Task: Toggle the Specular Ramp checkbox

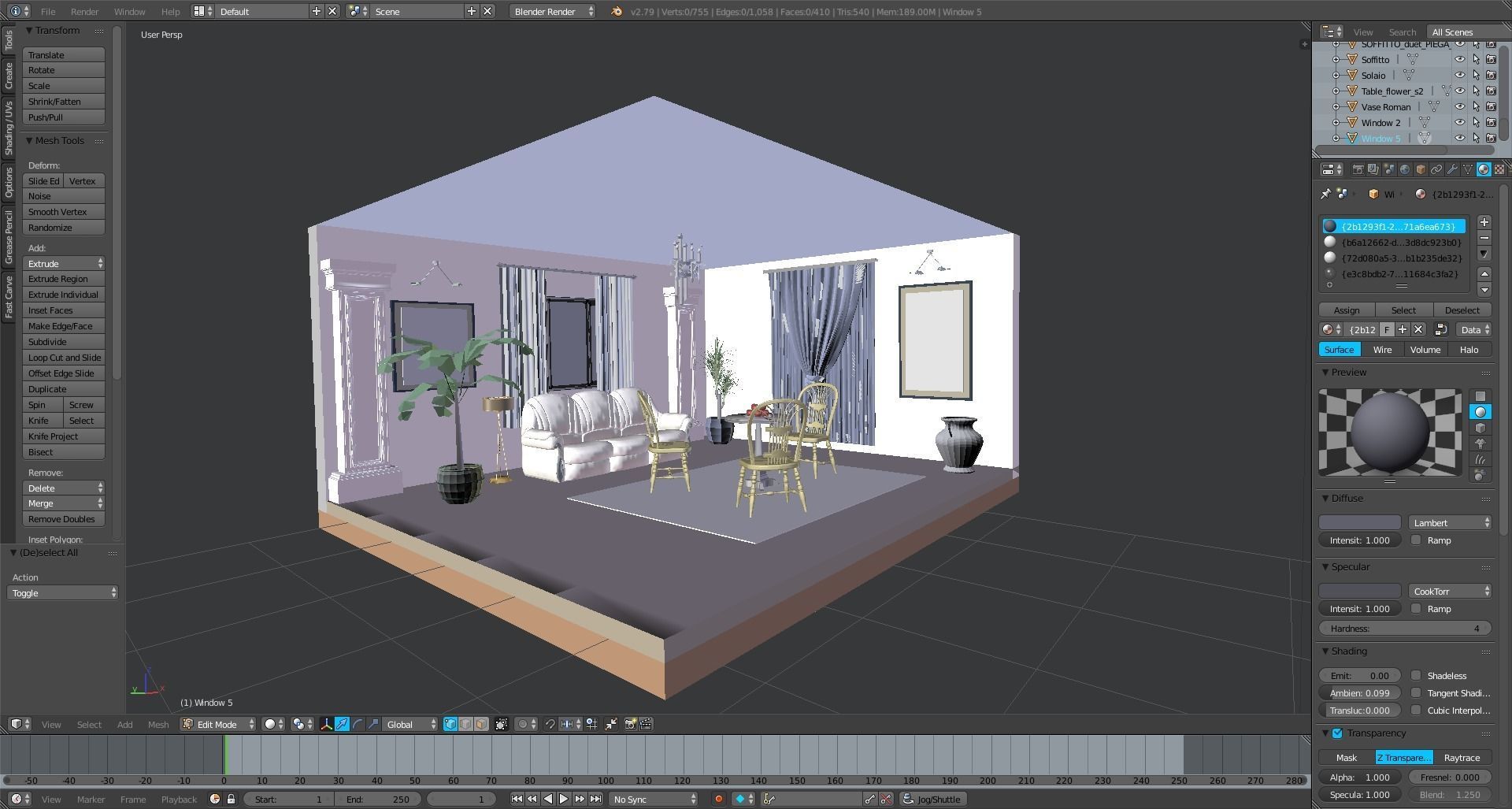Action: point(1416,608)
